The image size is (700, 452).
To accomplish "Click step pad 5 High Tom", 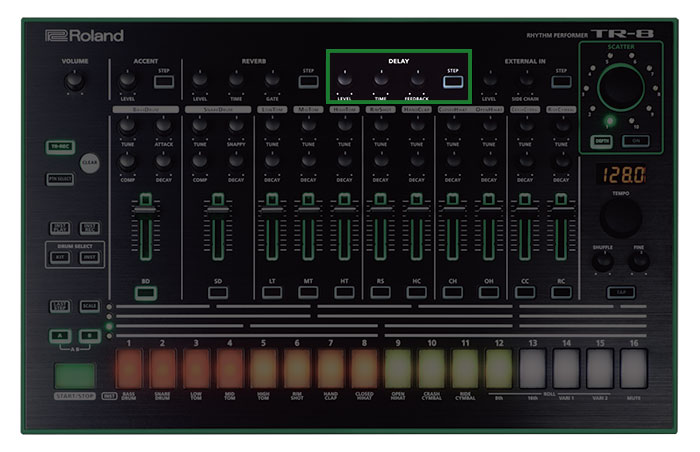I will tap(263, 368).
